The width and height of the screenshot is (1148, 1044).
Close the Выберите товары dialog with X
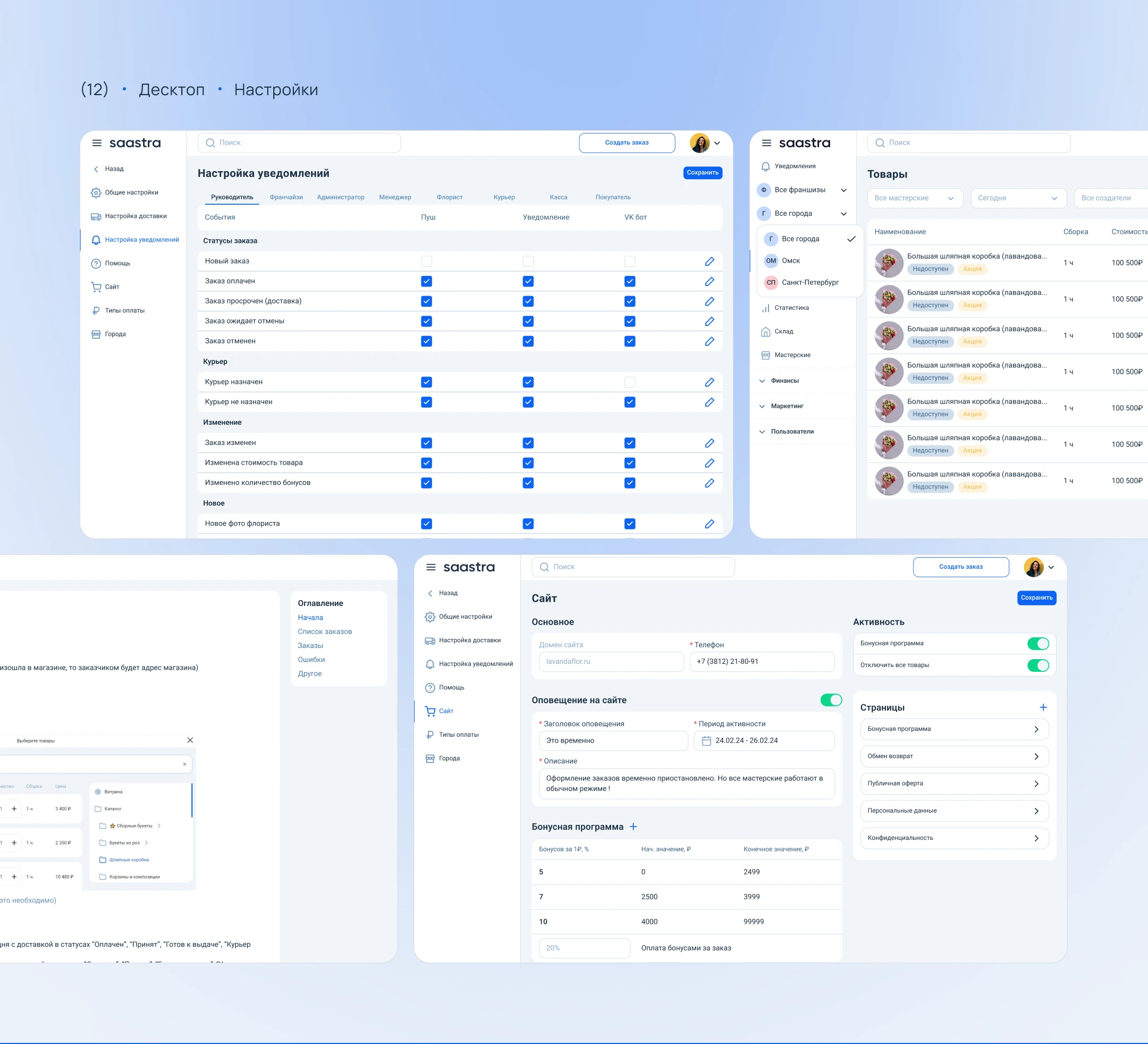[190, 740]
